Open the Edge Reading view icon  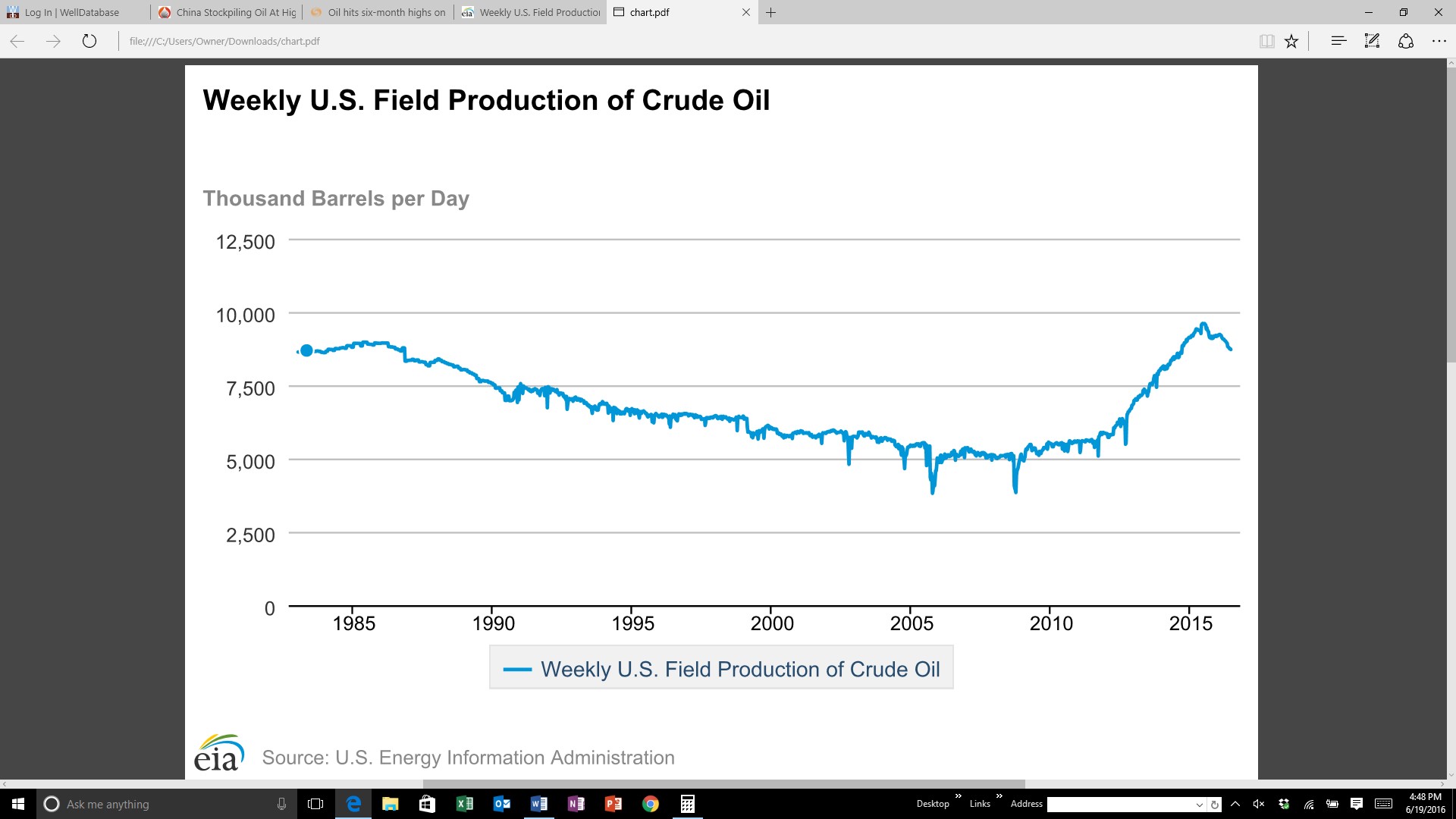pyautogui.click(x=1266, y=42)
